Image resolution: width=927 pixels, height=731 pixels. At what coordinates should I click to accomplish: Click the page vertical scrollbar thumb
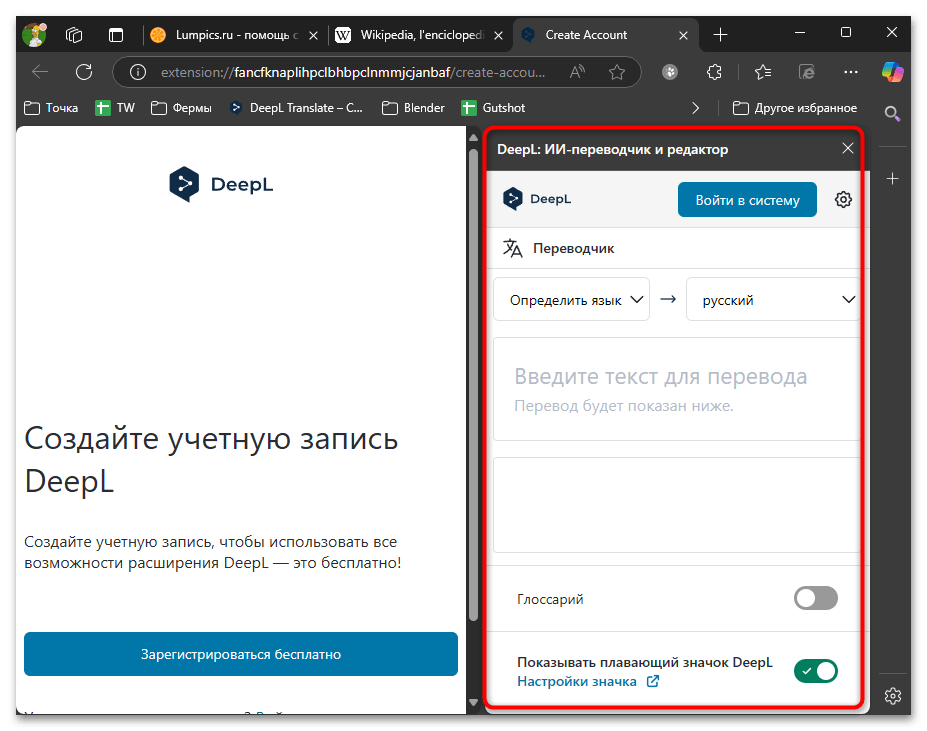(x=473, y=384)
